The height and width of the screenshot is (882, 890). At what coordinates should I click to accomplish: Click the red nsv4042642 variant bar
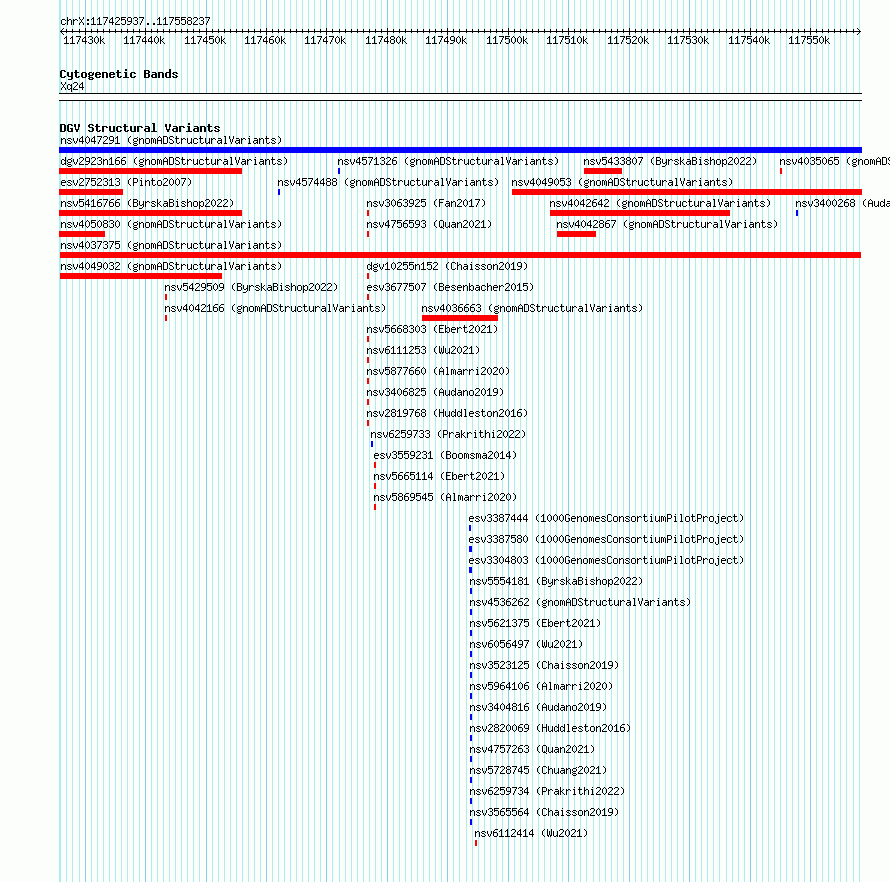(640, 213)
